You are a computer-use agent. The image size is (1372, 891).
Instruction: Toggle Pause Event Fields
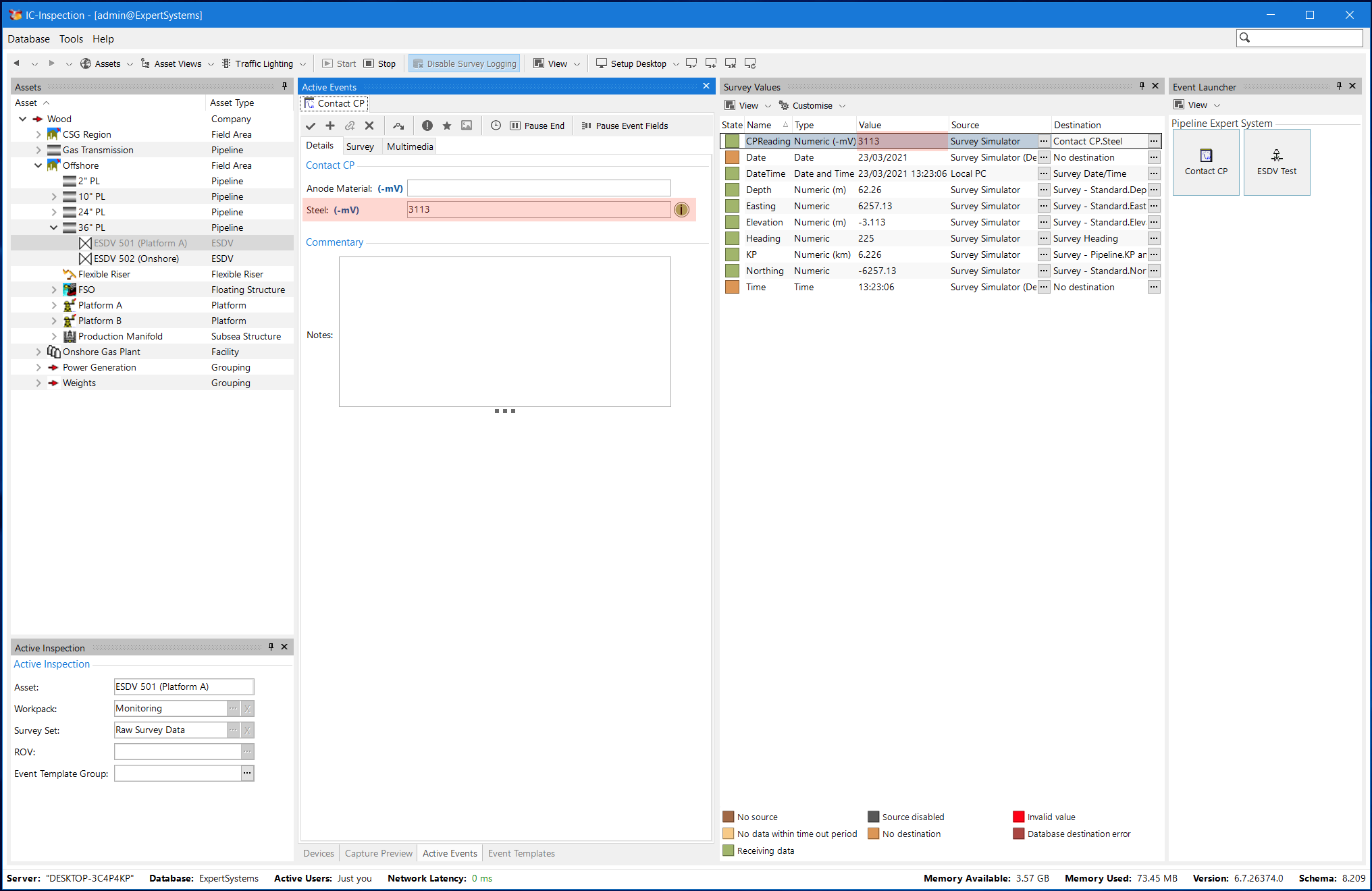[x=625, y=126]
